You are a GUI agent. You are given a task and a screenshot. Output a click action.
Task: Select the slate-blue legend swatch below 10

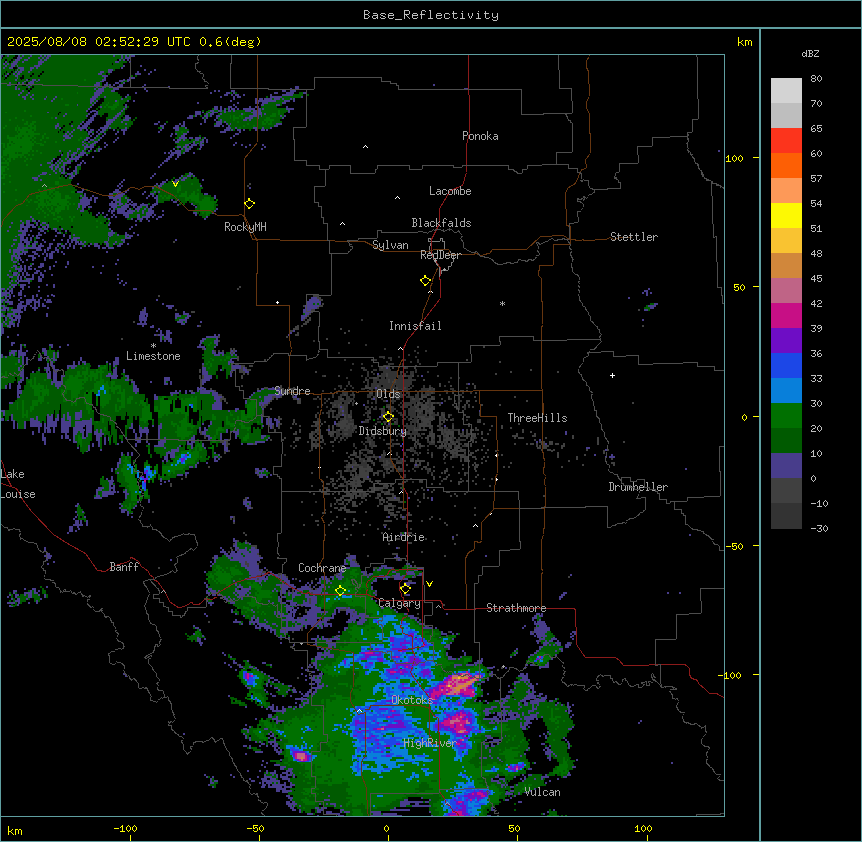point(786,466)
